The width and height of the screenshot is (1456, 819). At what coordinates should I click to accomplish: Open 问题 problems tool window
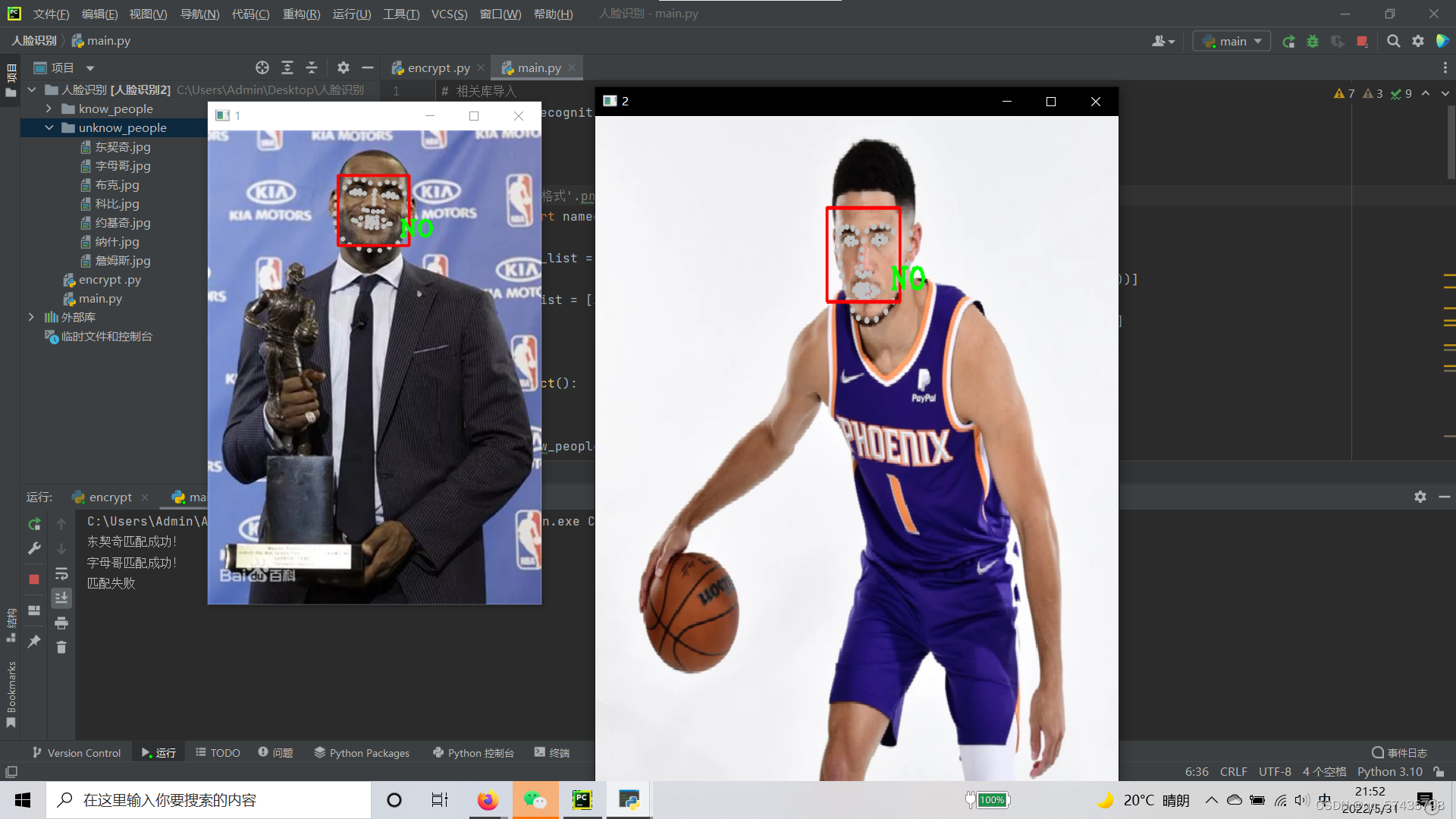coord(275,753)
